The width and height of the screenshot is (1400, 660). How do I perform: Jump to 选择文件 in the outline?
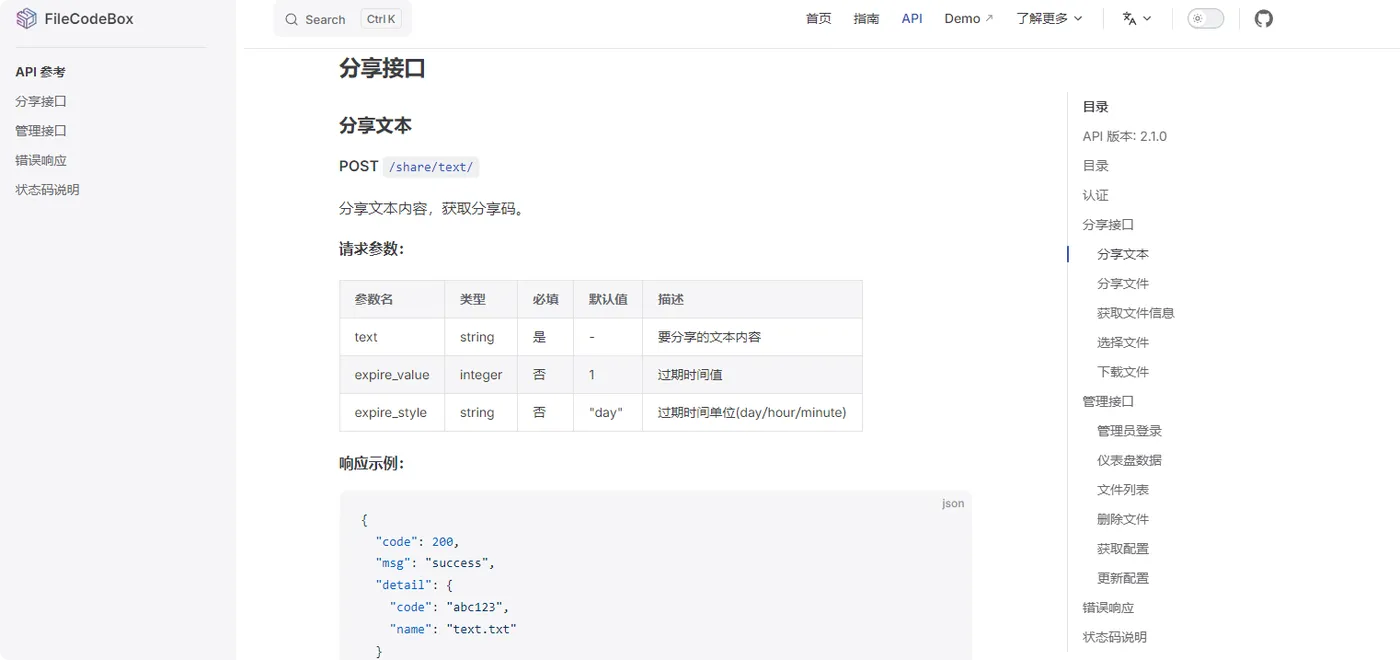coord(1123,342)
